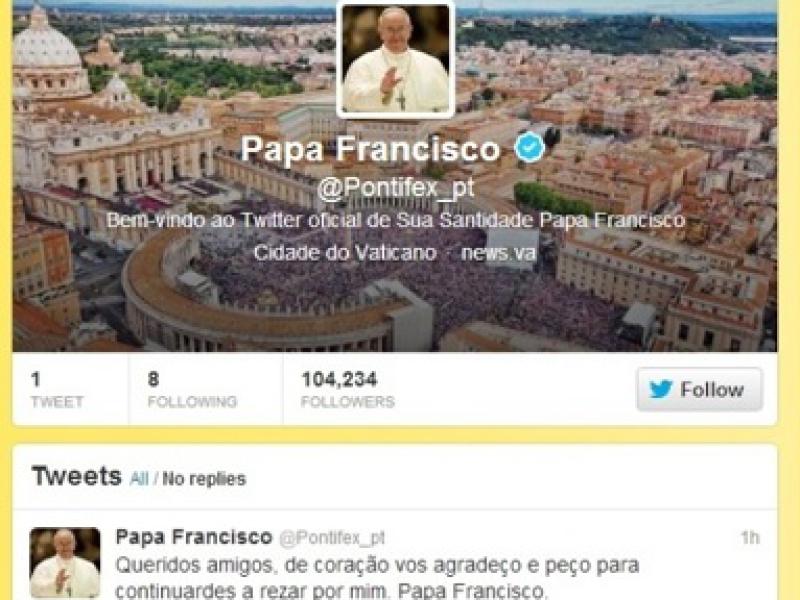Image resolution: width=800 pixels, height=600 pixels.
Task: Open the news.va website link
Action: tap(498, 253)
